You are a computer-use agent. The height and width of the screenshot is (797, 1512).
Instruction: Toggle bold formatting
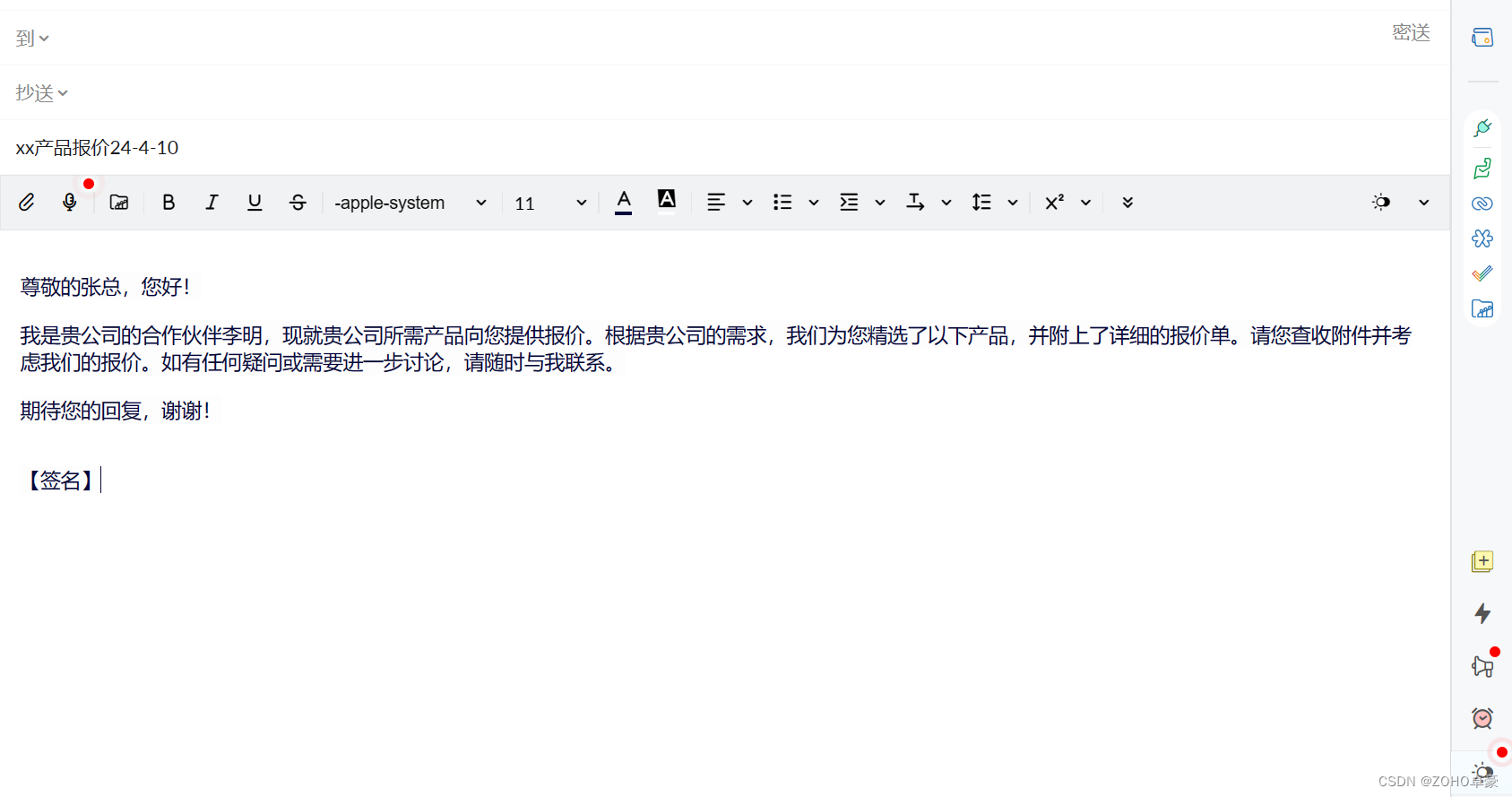pos(168,203)
